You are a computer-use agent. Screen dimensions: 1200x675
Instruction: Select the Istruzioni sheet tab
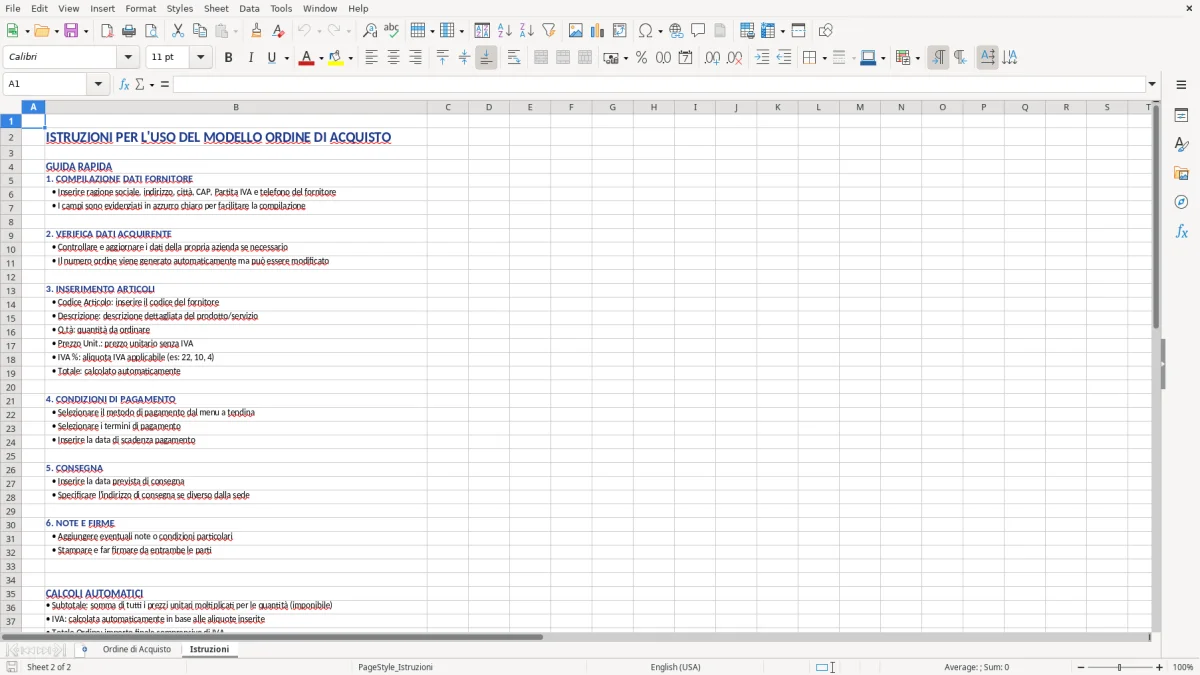coord(209,650)
